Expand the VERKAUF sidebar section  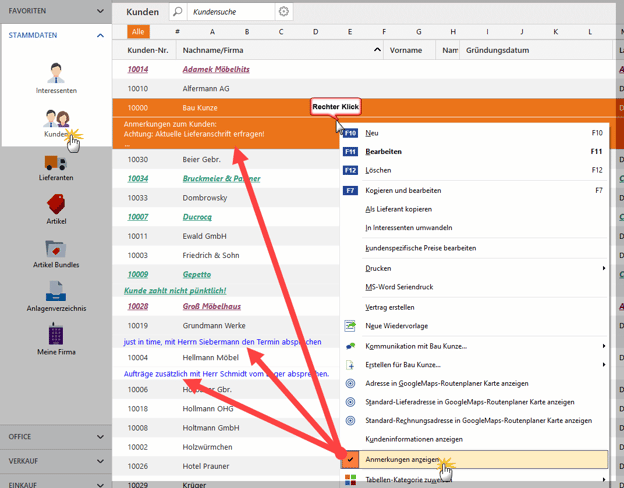100,461
